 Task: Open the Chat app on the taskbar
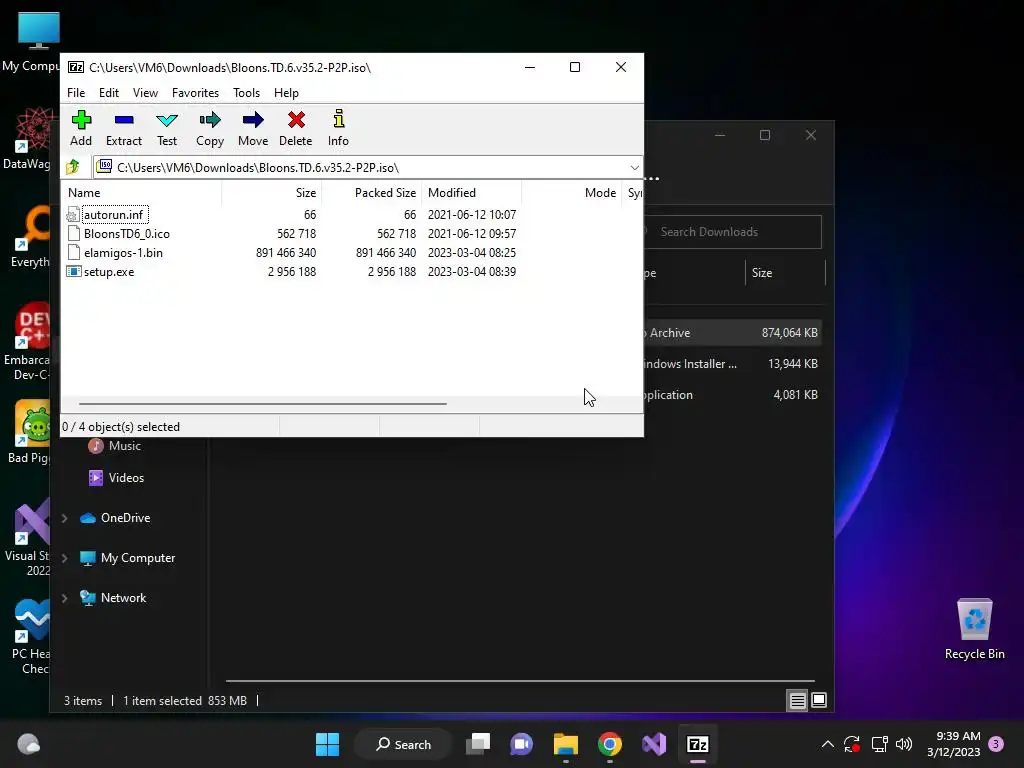(x=522, y=744)
